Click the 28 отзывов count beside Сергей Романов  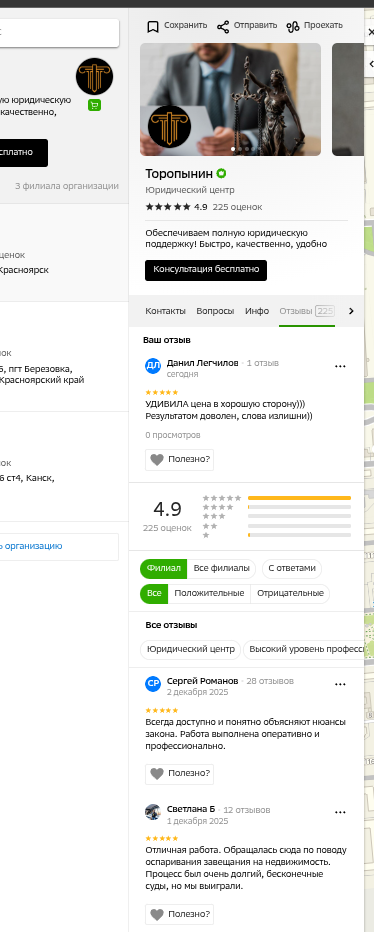point(270,681)
